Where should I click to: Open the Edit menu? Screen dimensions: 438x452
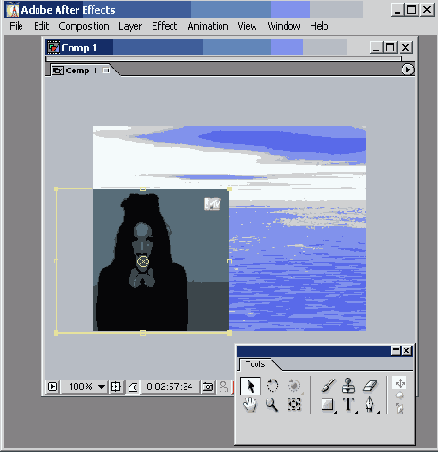tap(42, 26)
